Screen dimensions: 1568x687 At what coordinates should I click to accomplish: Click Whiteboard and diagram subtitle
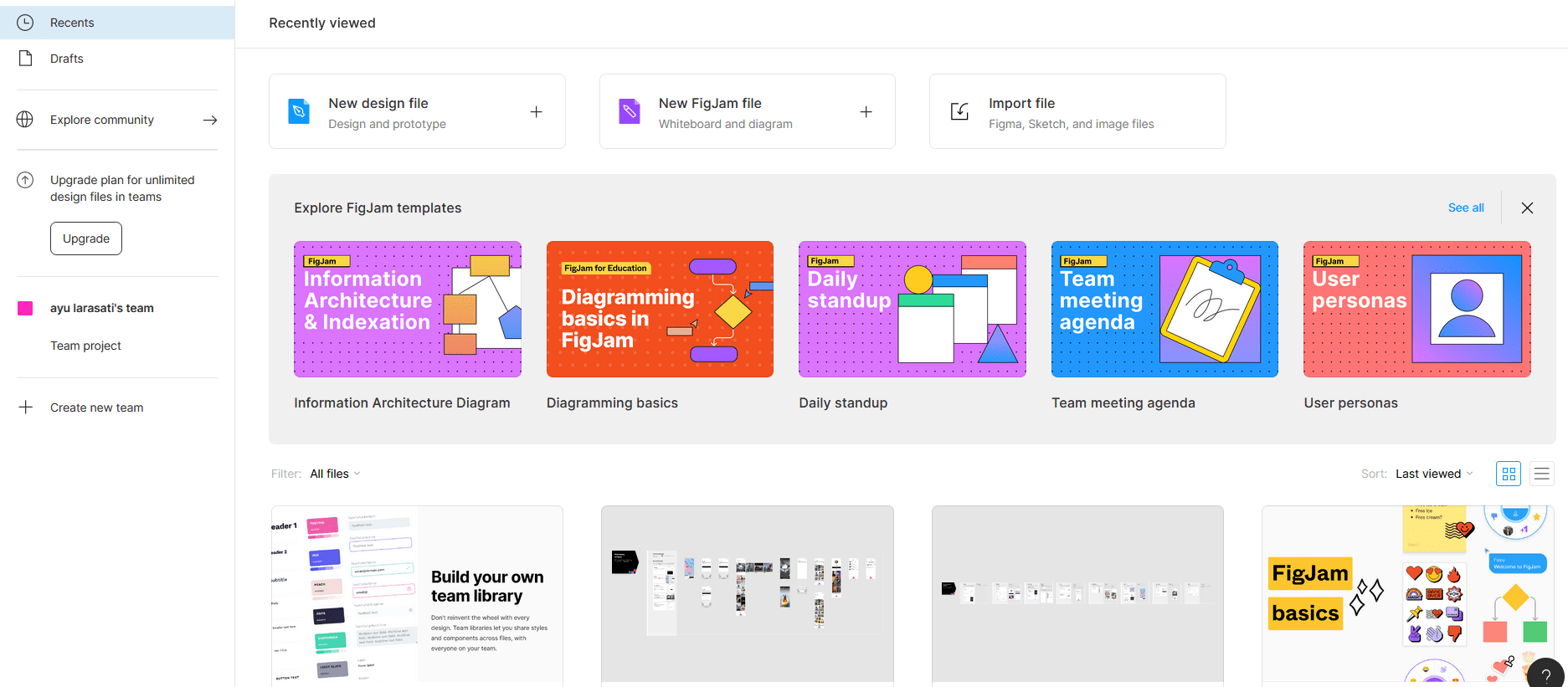pos(726,124)
